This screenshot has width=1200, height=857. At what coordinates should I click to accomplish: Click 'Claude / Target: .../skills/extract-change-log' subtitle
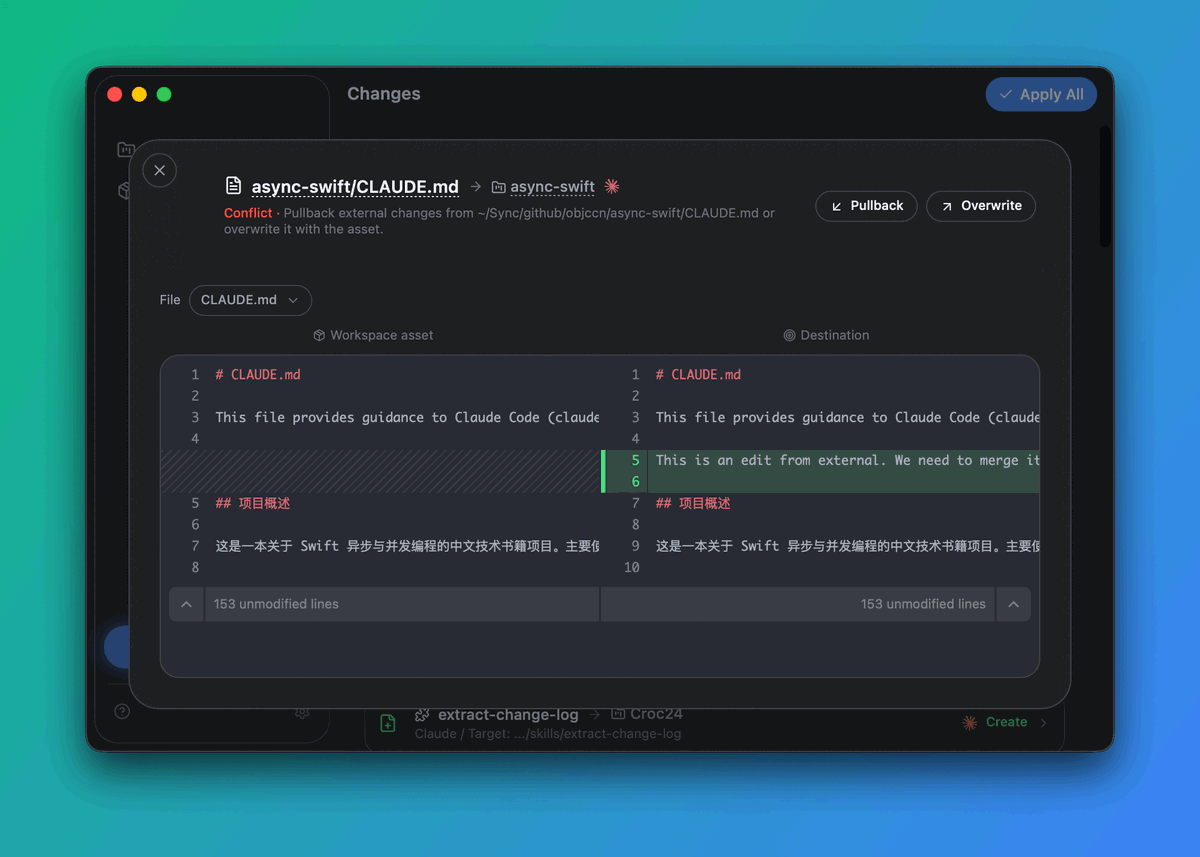click(548, 734)
